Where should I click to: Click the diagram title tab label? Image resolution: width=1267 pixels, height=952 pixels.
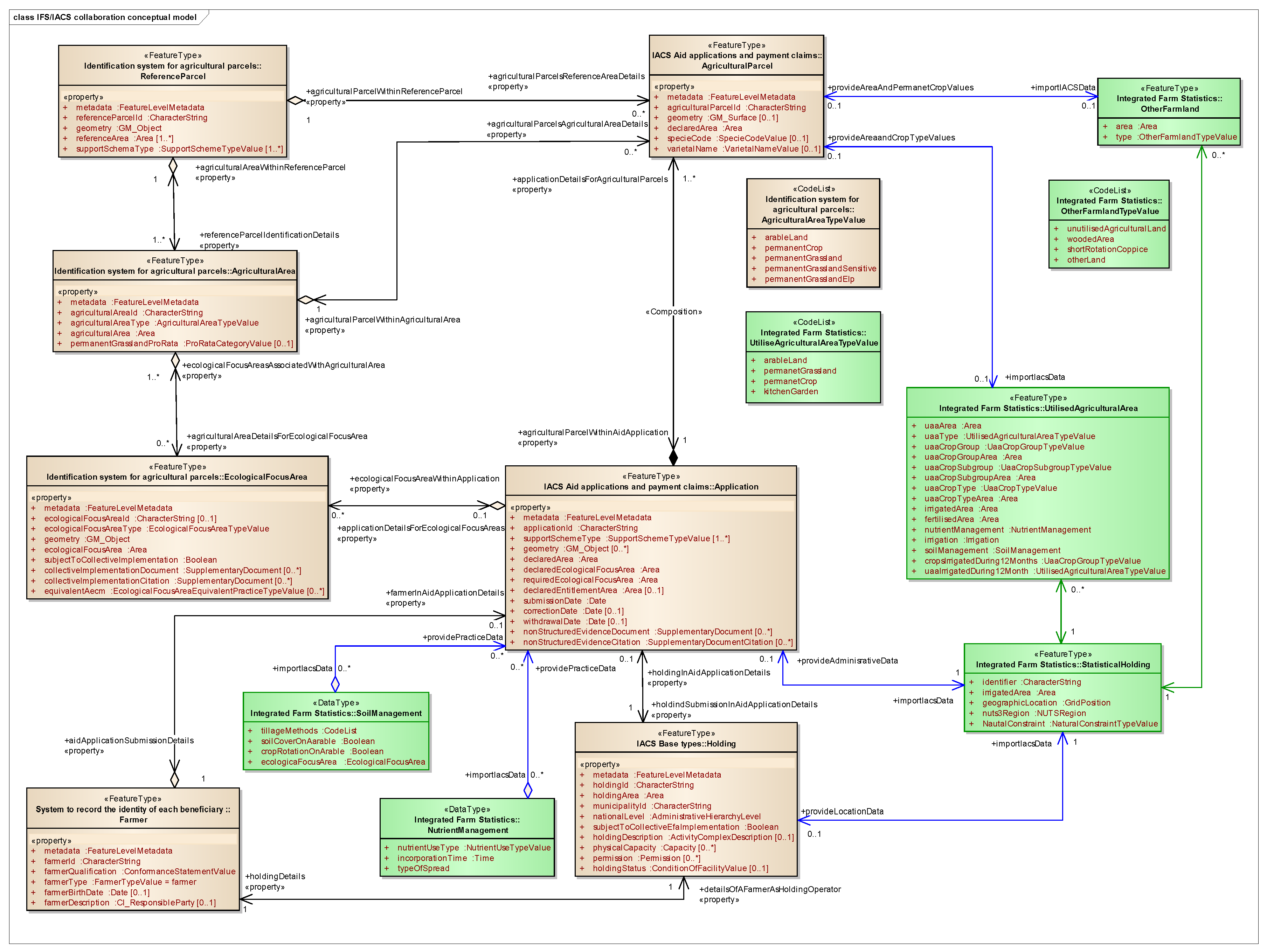(x=105, y=17)
